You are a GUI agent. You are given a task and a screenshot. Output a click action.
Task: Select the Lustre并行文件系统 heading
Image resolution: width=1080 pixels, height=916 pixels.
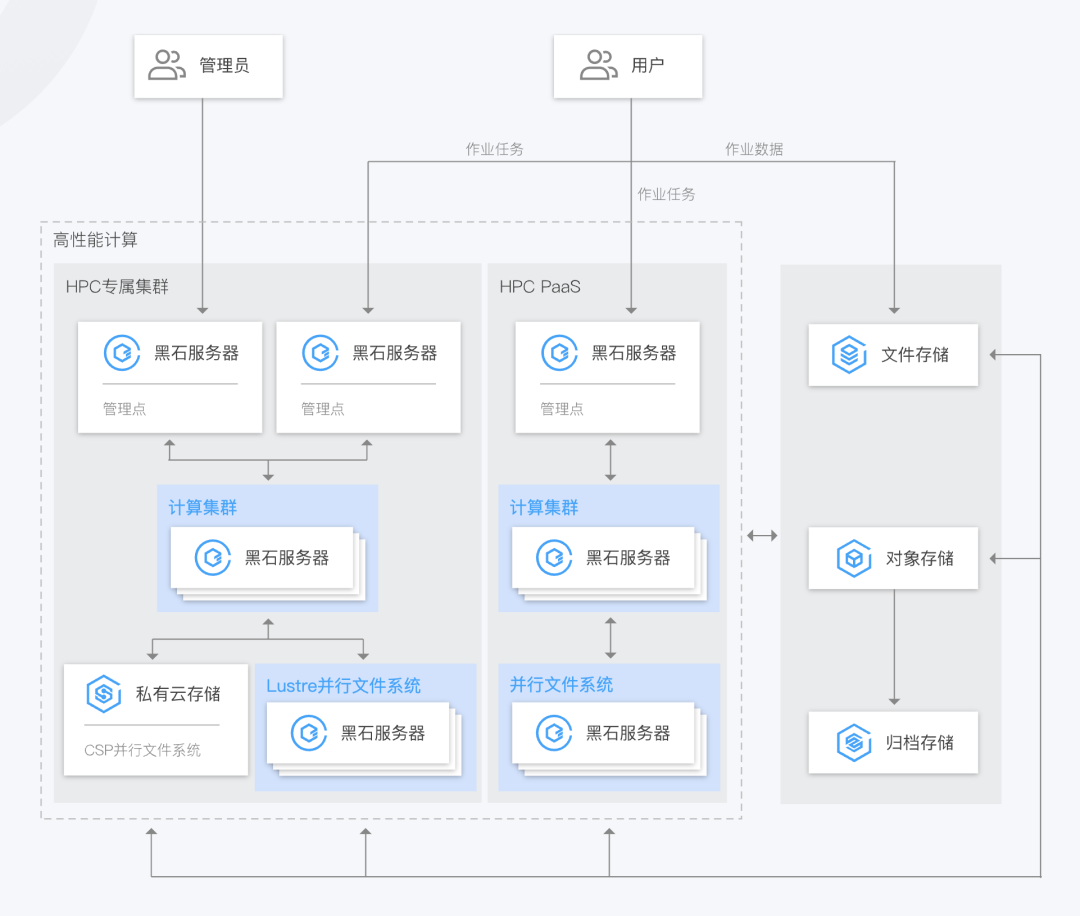344,685
